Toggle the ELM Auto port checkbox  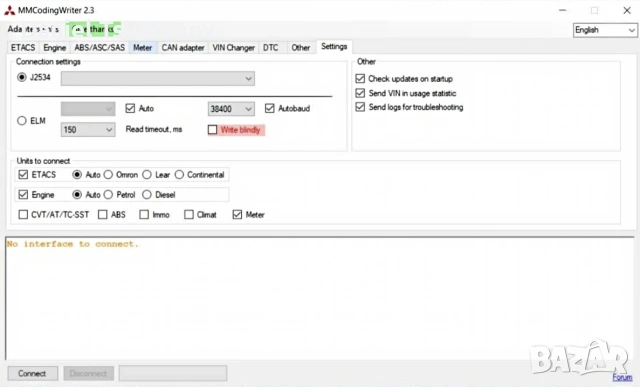130,108
